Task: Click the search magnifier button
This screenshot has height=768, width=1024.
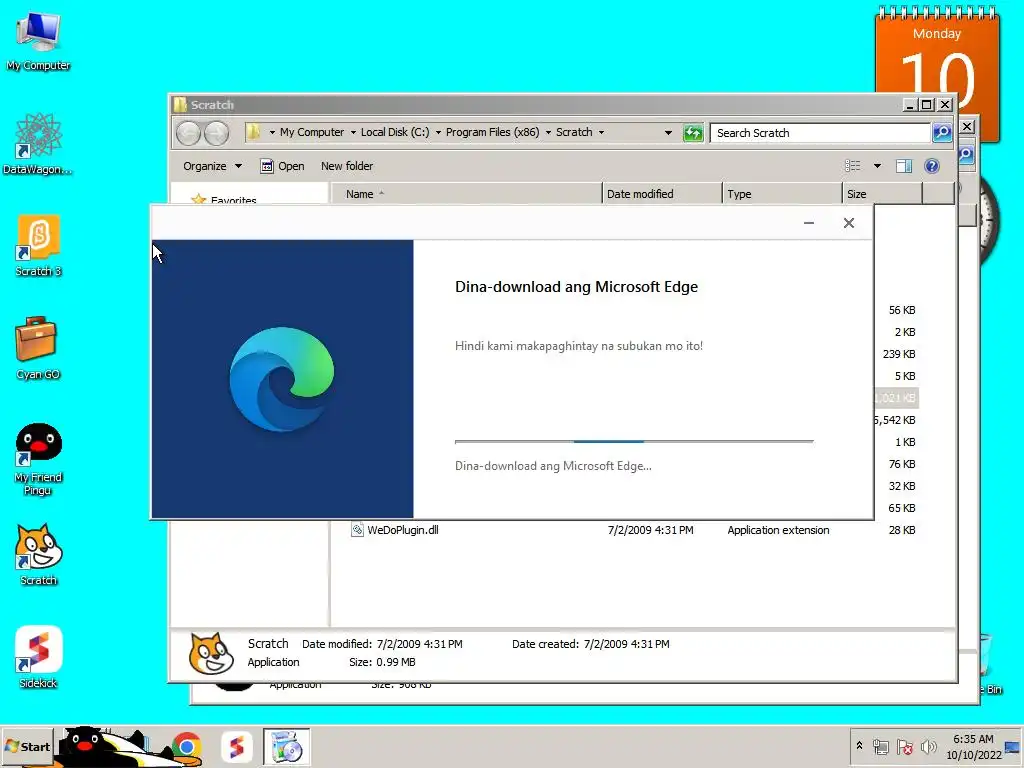Action: [x=942, y=133]
